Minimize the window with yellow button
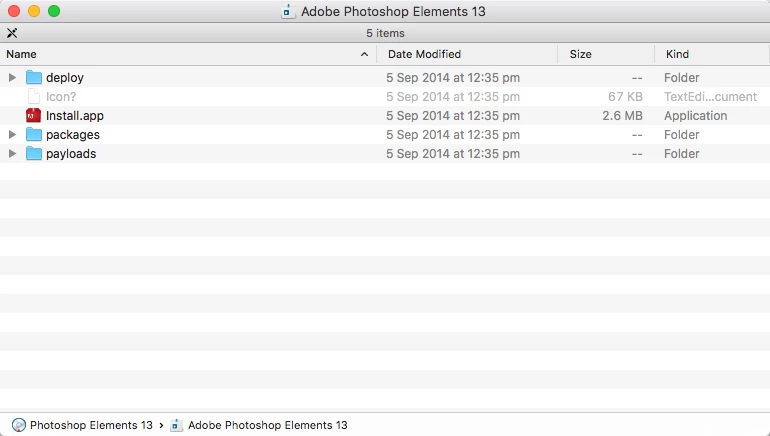The image size is (770, 436). pyautogui.click(x=34, y=11)
